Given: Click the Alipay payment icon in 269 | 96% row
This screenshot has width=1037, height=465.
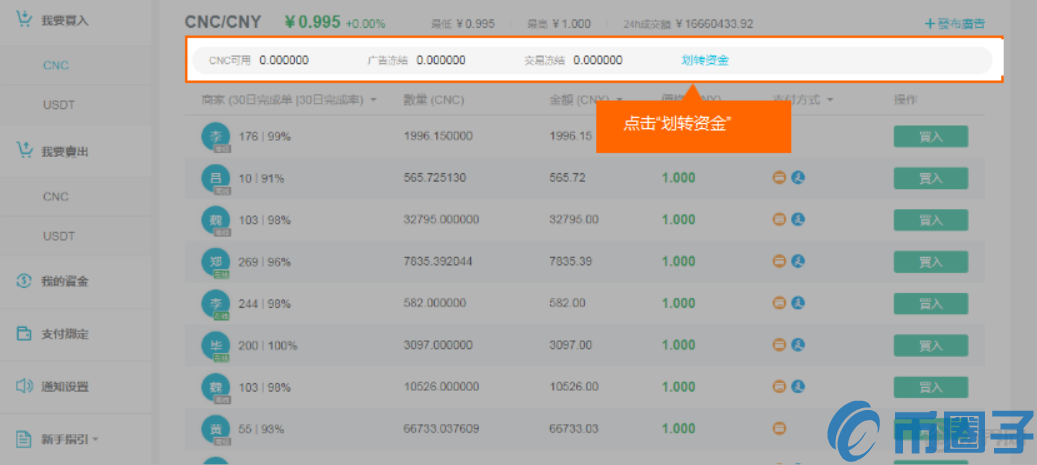Looking at the screenshot, I should (798, 262).
